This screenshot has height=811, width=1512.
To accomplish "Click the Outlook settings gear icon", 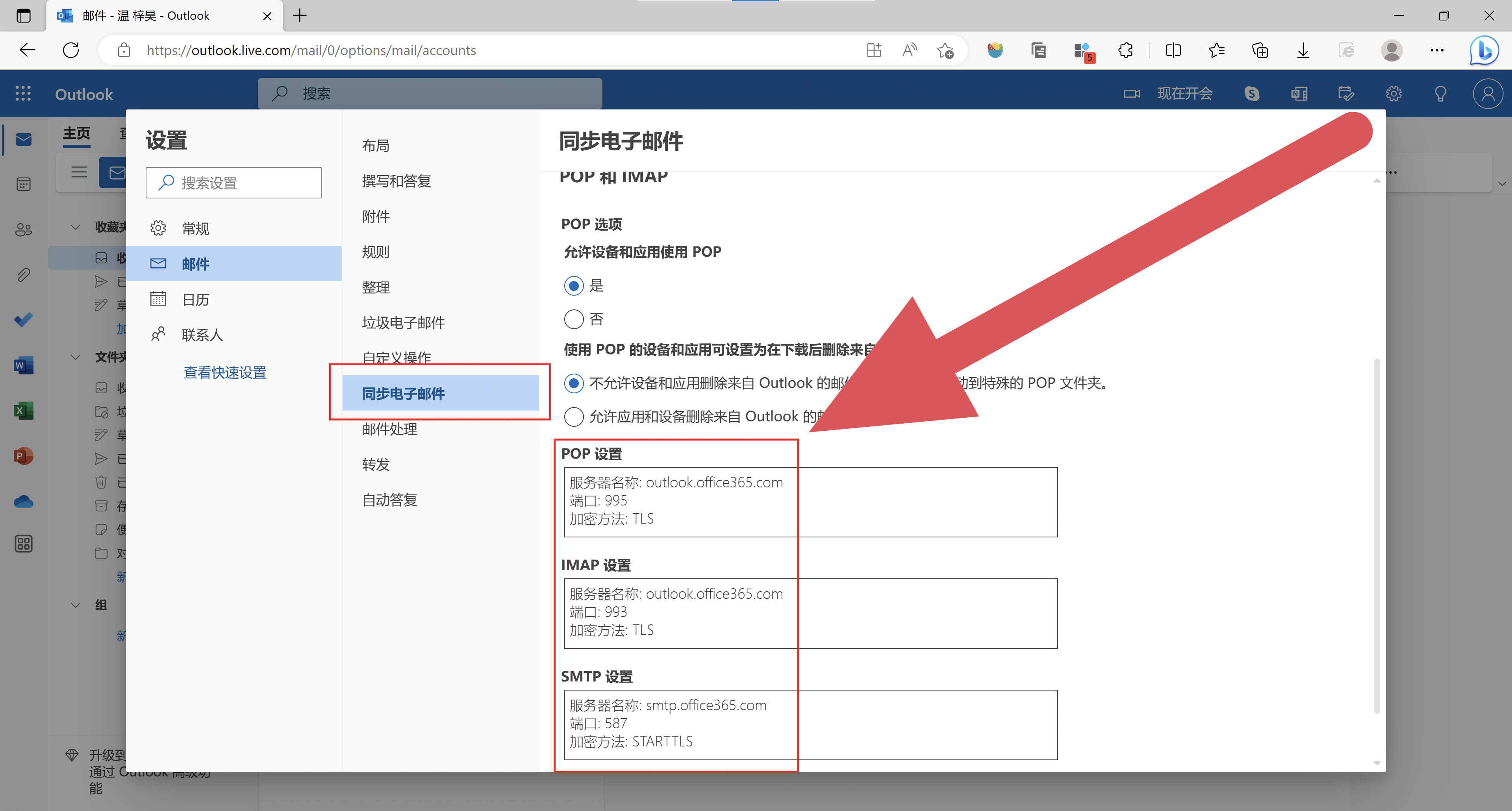I will pyautogui.click(x=1393, y=94).
